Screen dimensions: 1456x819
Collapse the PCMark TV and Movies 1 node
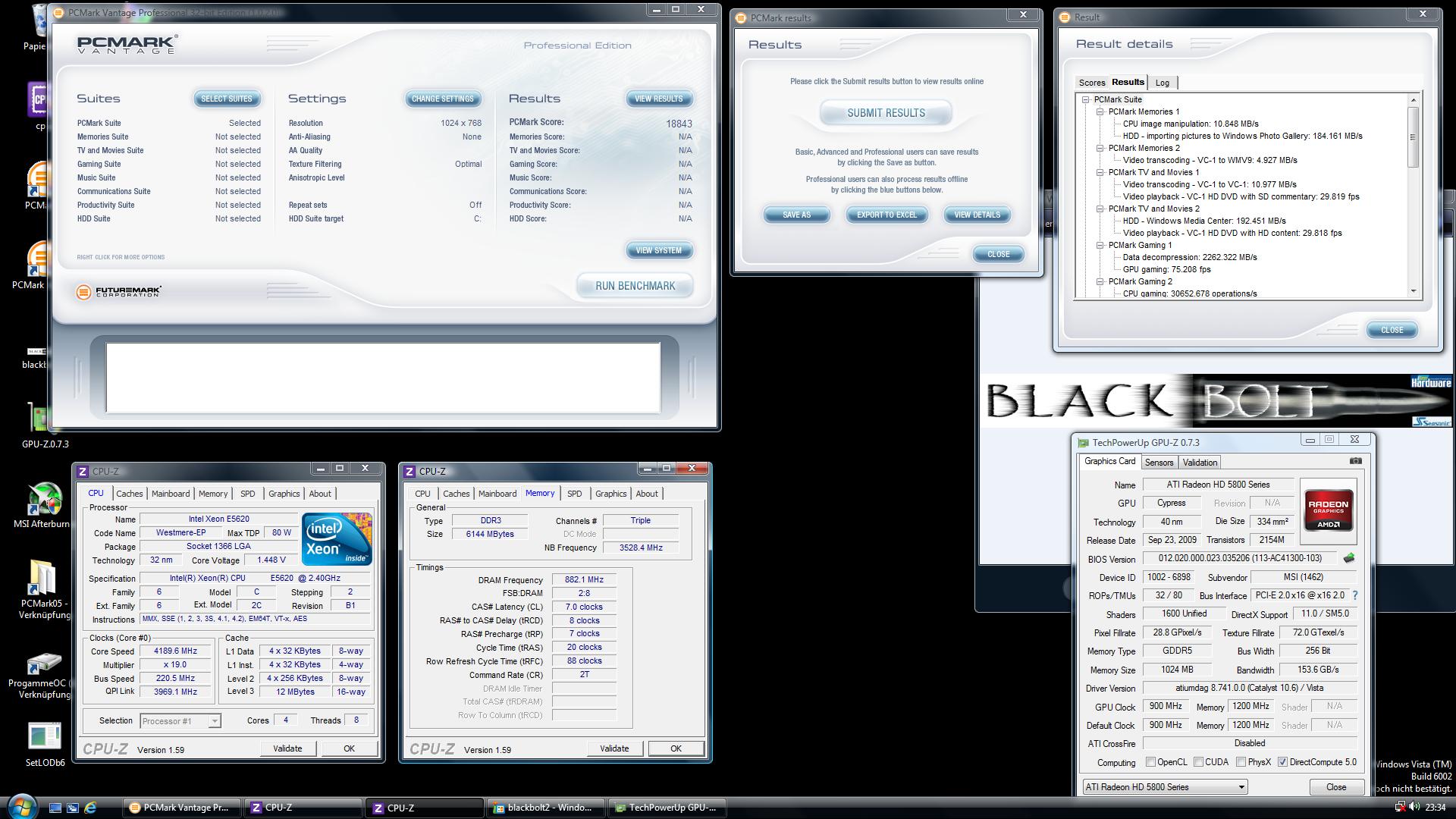pyautogui.click(x=1100, y=172)
